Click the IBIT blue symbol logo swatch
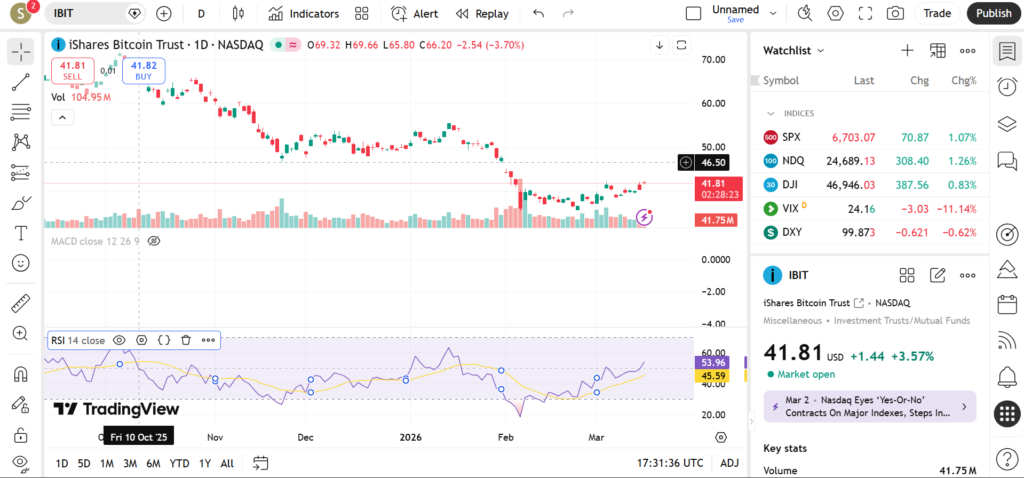The width and height of the screenshot is (1024, 478). (x=772, y=275)
